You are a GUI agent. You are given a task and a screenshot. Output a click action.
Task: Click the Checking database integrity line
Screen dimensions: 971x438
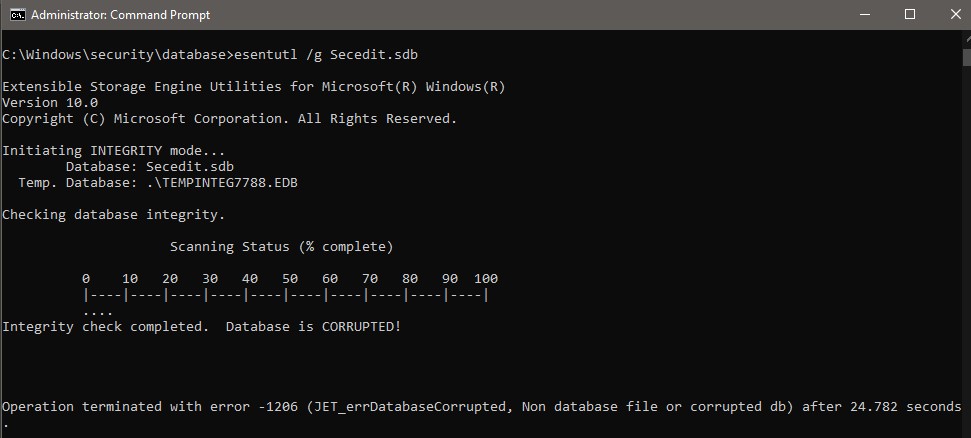pos(114,215)
